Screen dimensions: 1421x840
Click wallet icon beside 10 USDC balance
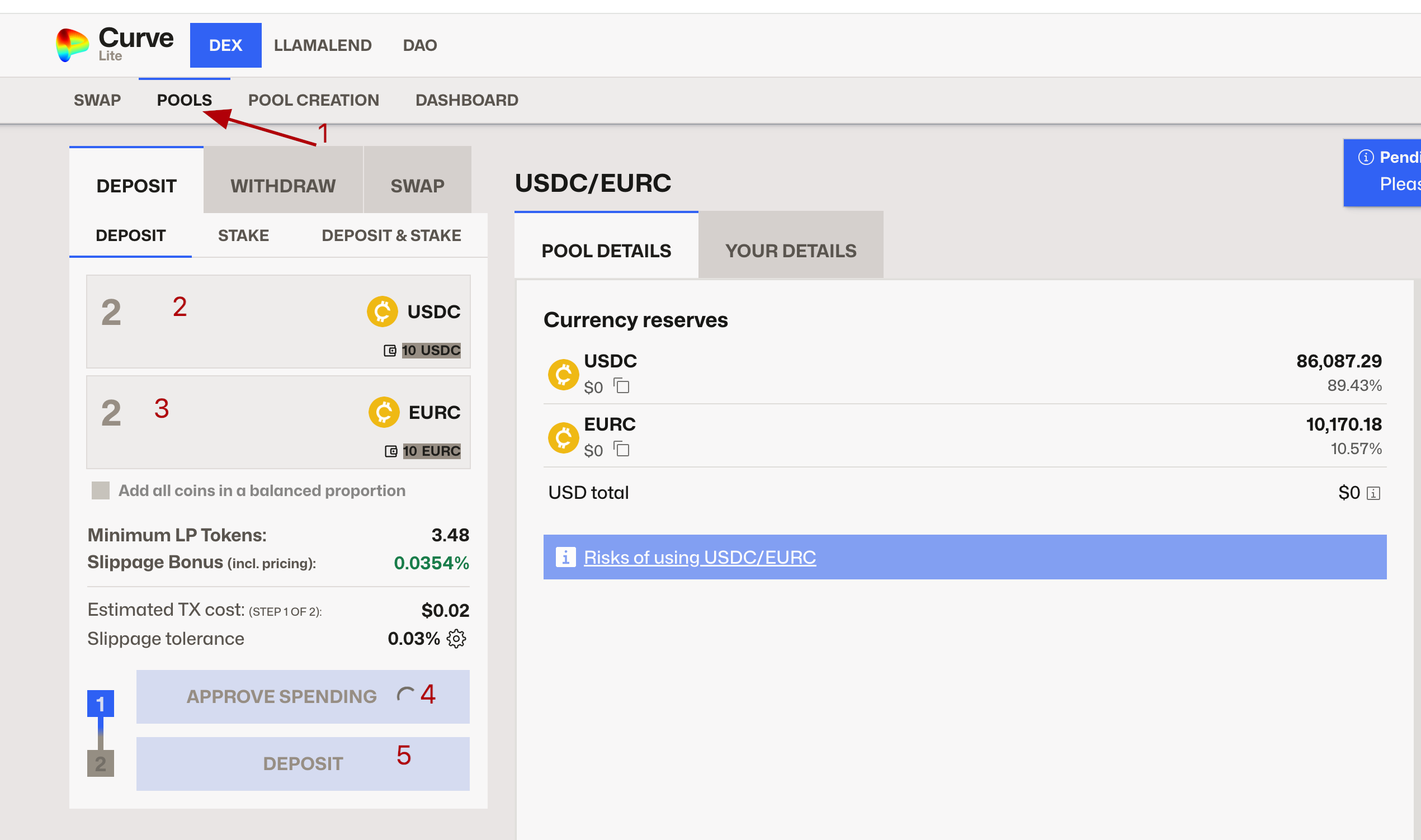pos(389,351)
